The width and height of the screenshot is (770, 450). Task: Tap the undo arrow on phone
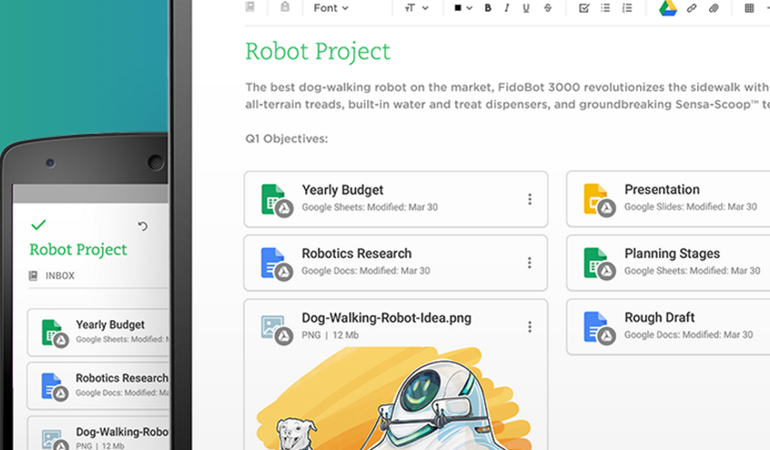pos(142,226)
